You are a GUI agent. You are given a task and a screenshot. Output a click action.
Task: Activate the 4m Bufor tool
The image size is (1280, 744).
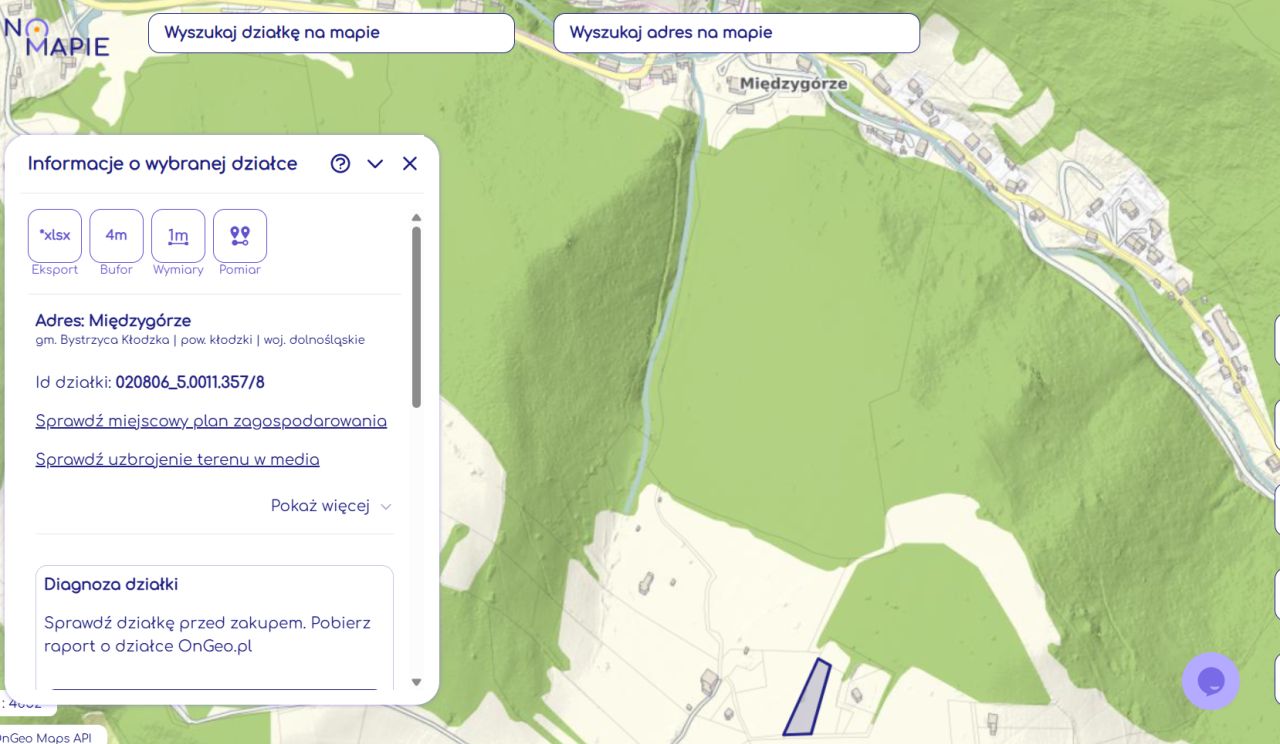point(116,236)
